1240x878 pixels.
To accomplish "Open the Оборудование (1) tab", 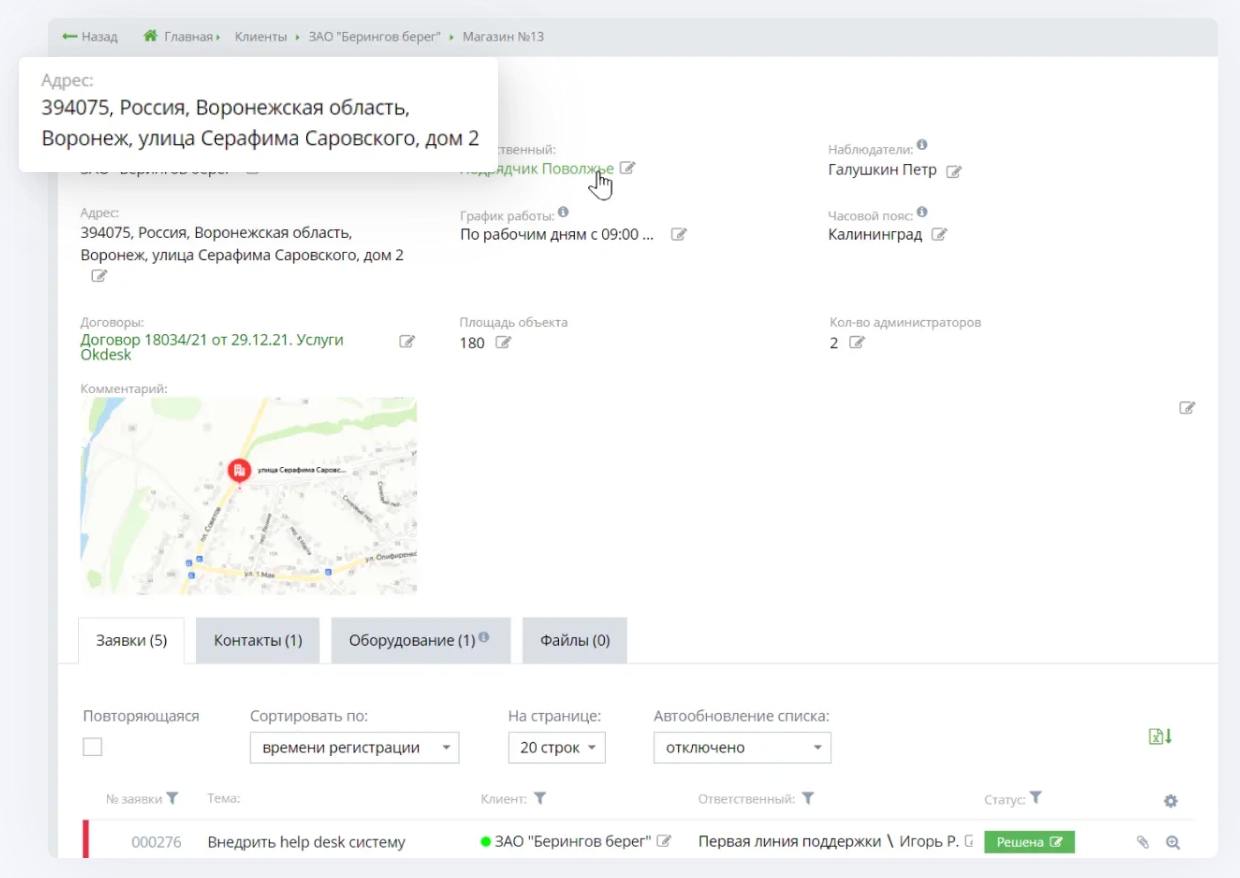I will (420, 641).
